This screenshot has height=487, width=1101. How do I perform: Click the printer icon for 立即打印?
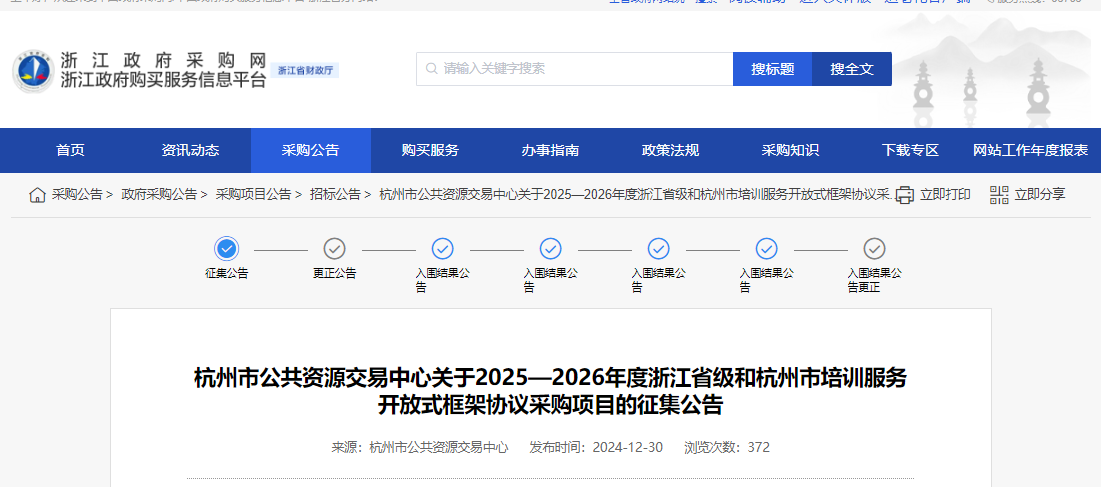click(905, 195)
